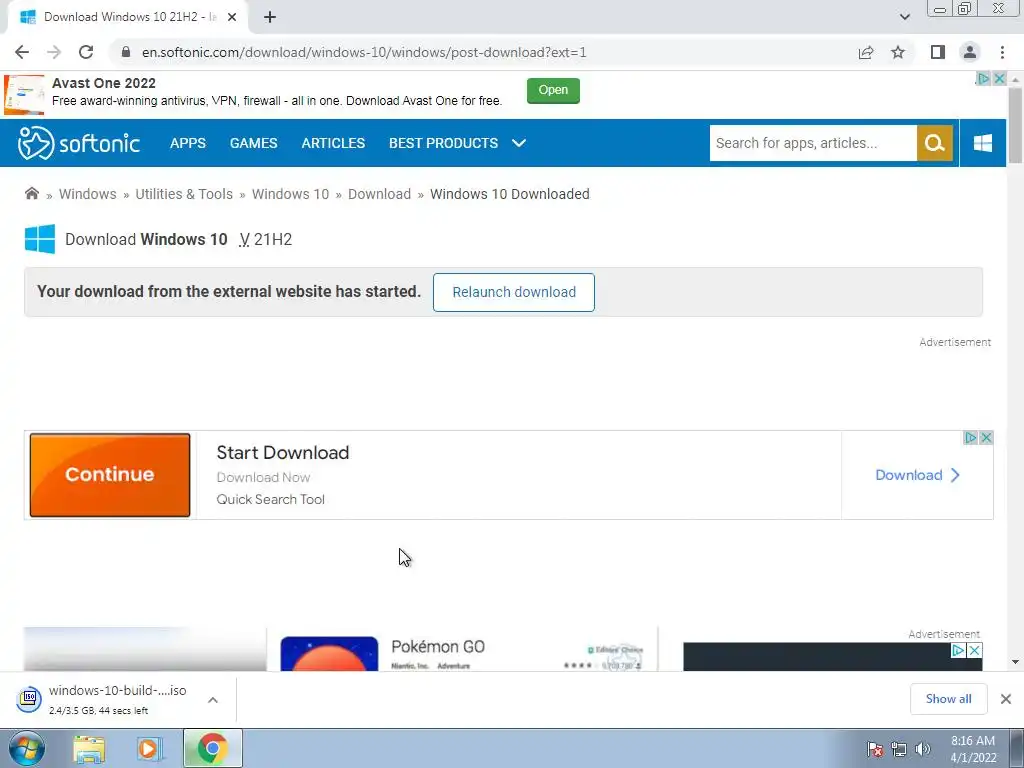
Task: Open Windows Explorer from the taskbar
Action: click(x=89, y=749)
